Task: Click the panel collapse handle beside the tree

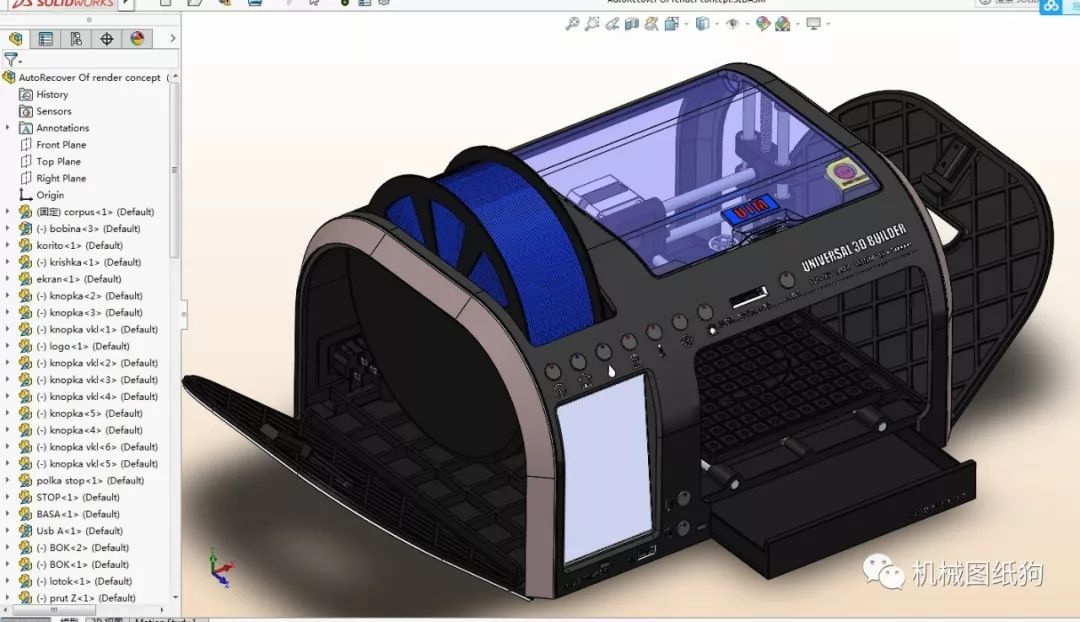Action: 184,314
